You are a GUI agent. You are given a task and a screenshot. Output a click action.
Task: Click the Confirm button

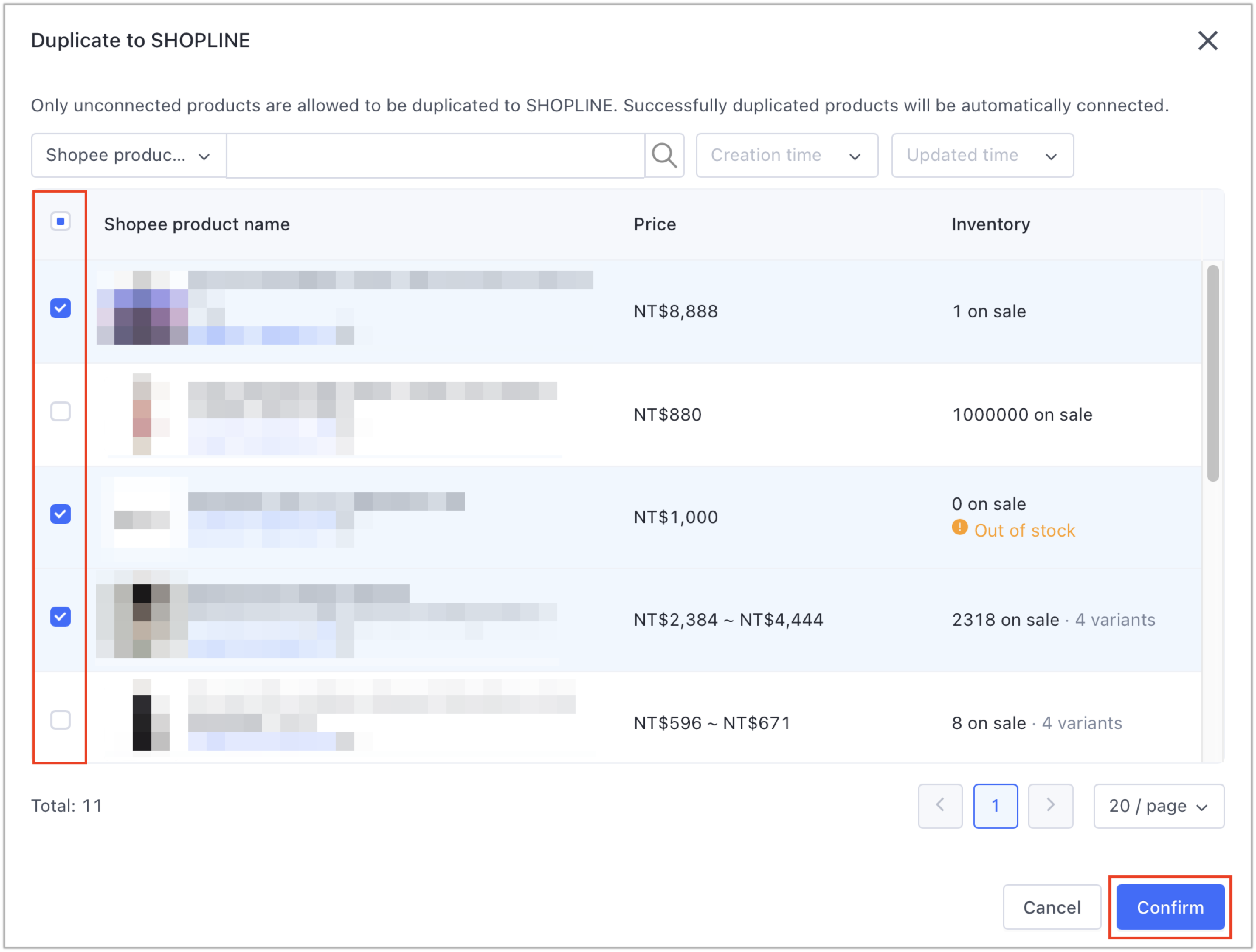[x=1170, y=907]
